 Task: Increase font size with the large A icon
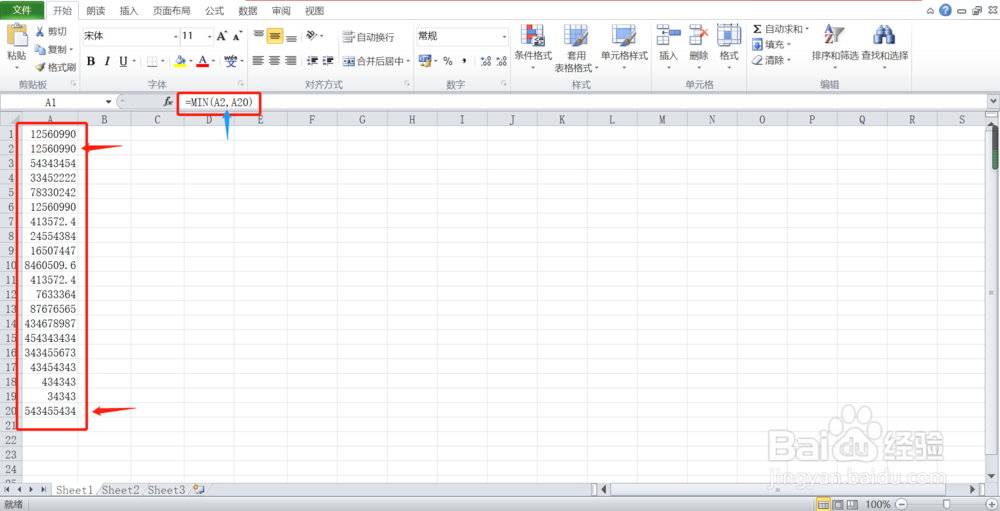pos(222,36)
